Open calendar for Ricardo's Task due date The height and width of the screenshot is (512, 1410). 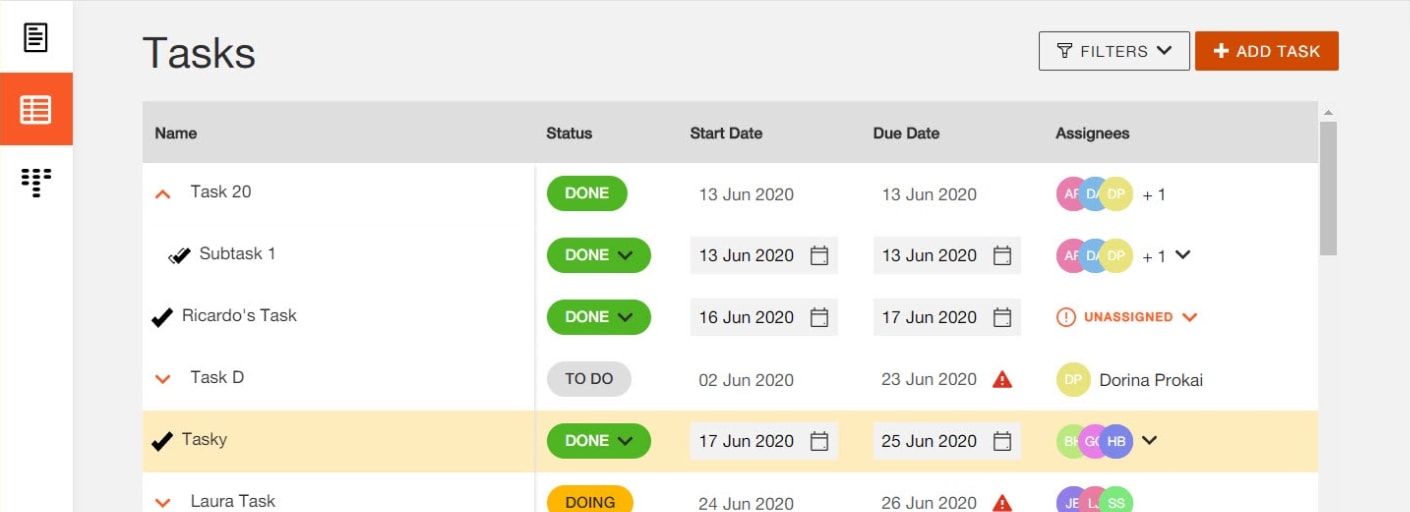(x=1002, y=318)
